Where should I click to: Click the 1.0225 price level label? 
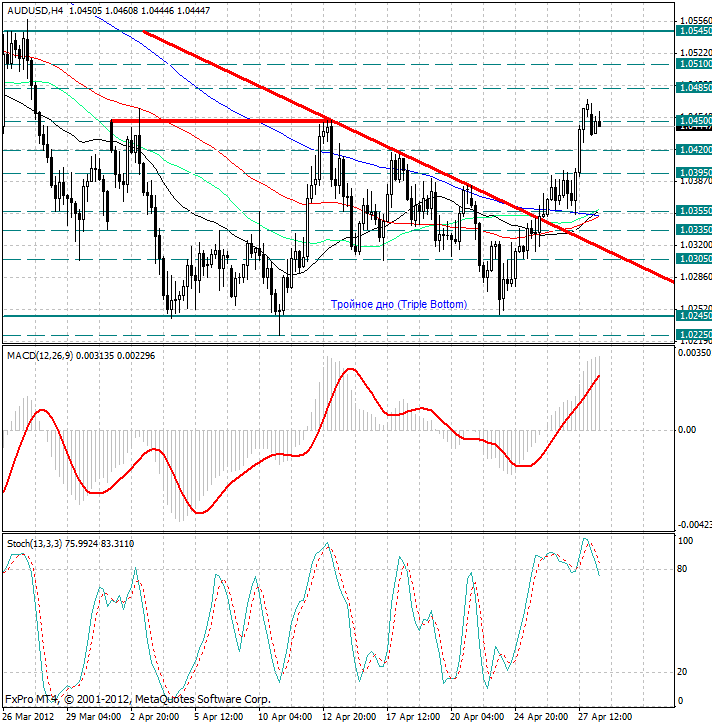pyautogui.click(x=694, y=334)
